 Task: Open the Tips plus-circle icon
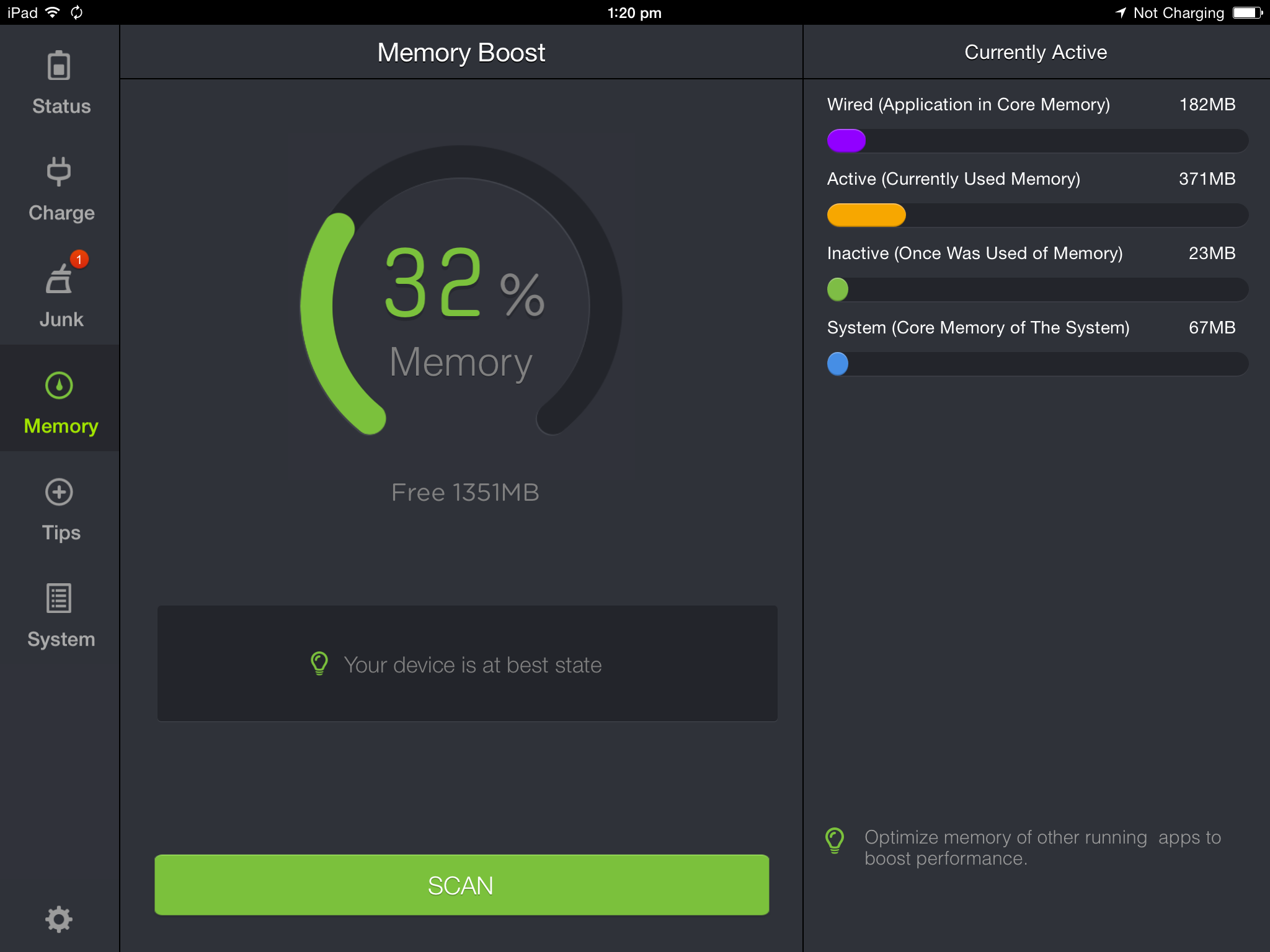click(59, 492)
